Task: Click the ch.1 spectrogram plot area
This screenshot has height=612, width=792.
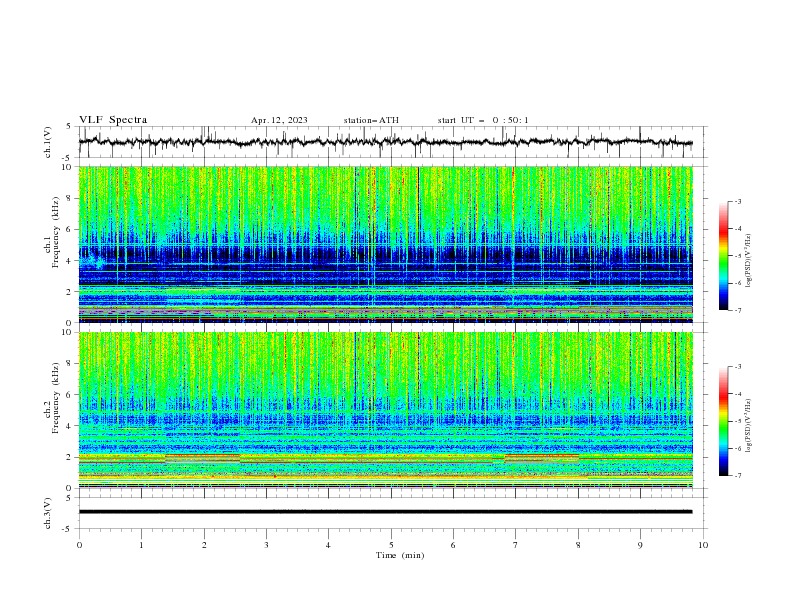Action: coord(385,244)
